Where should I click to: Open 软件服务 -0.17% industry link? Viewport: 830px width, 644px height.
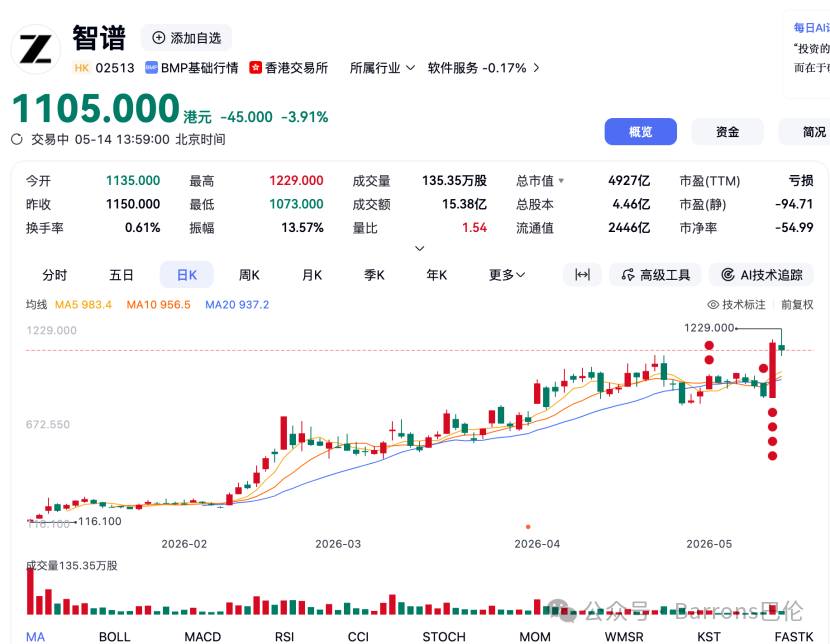(x=477, y=68)
